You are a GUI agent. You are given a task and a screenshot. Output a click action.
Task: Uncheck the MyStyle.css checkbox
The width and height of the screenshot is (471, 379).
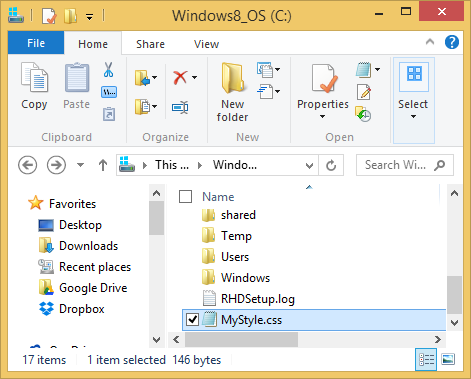tap(192, 320)
